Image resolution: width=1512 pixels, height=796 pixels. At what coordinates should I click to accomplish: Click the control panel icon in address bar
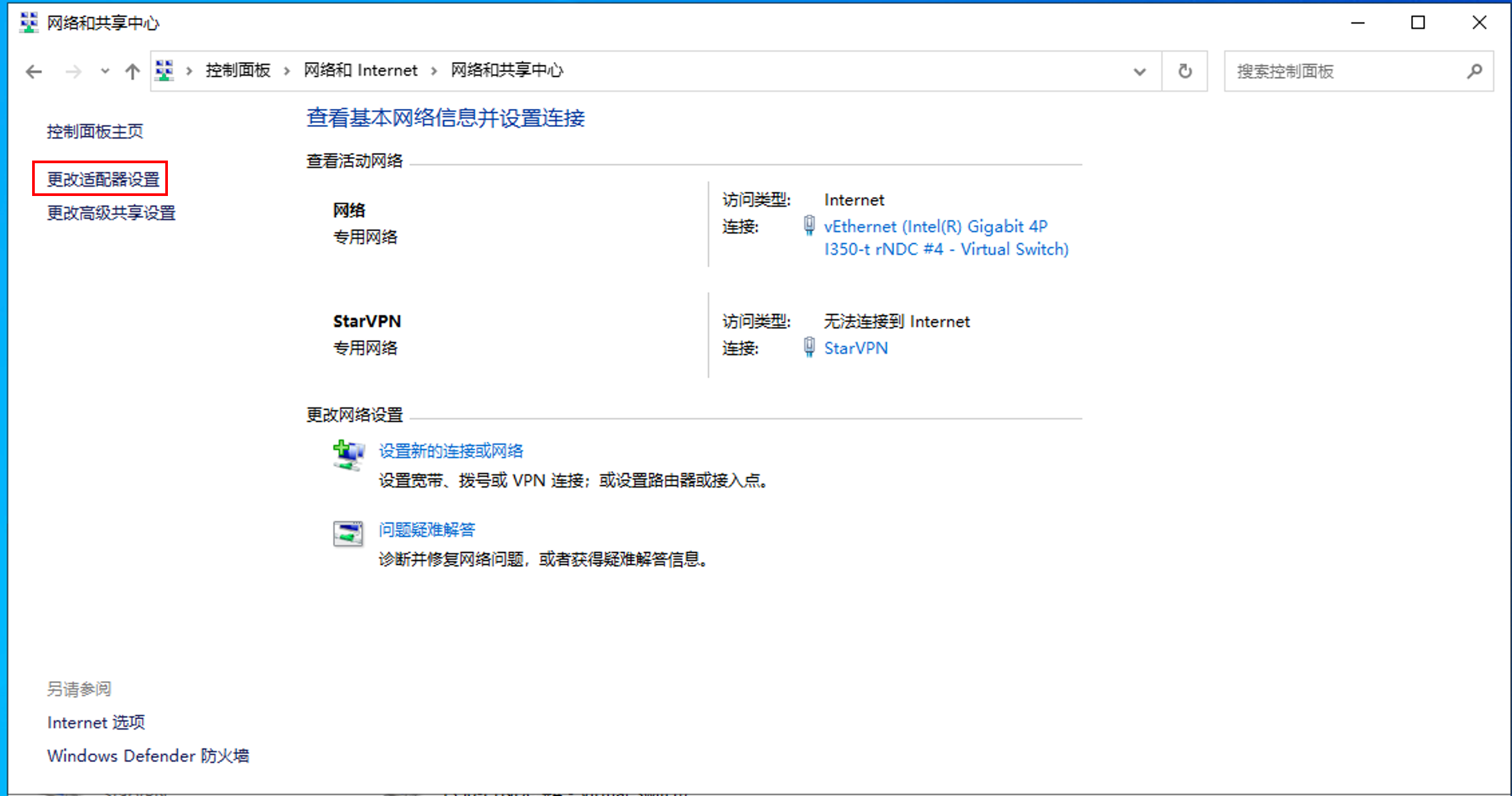(165, 70)
